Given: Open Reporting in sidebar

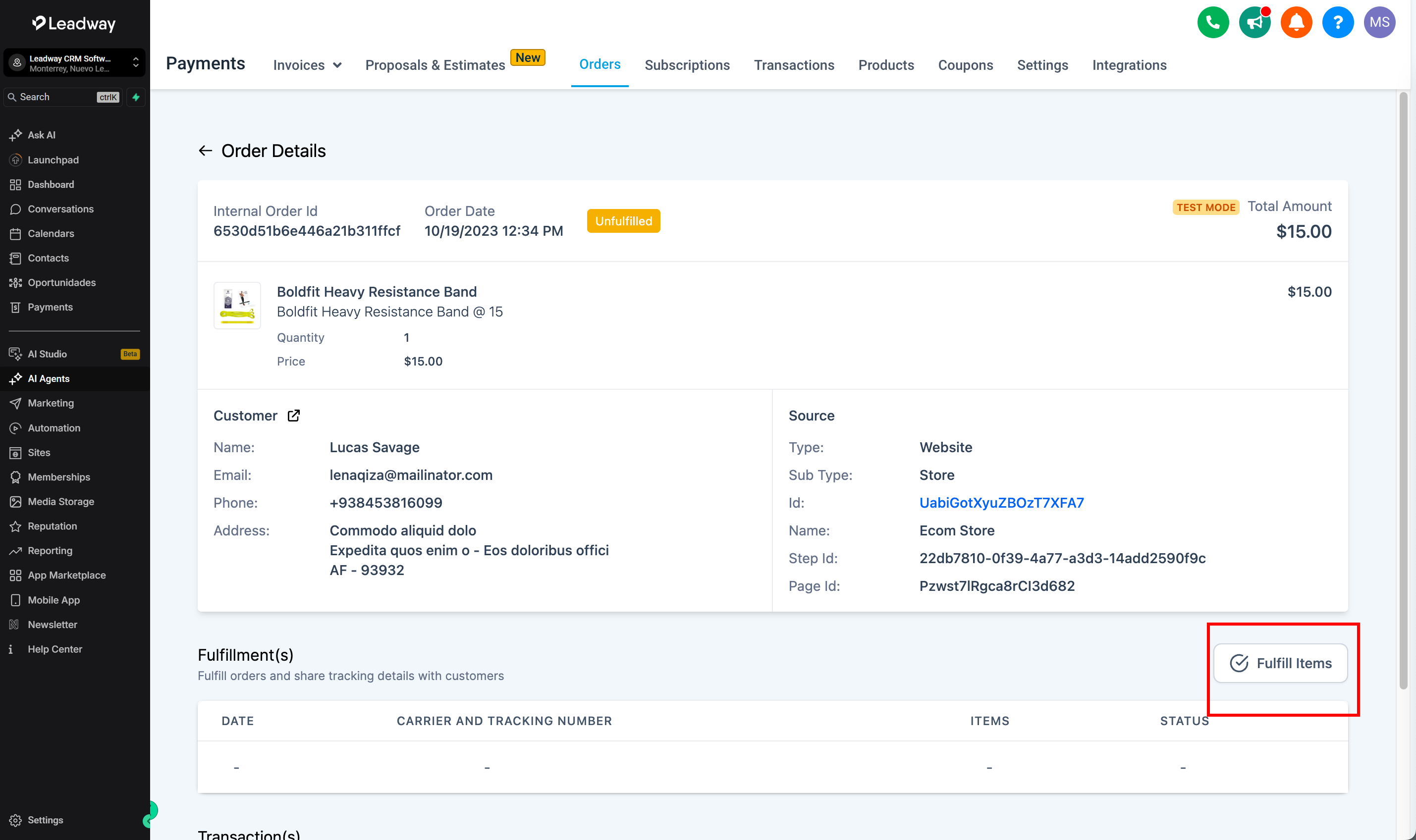Looking at the screenshot, I should 75,550.
